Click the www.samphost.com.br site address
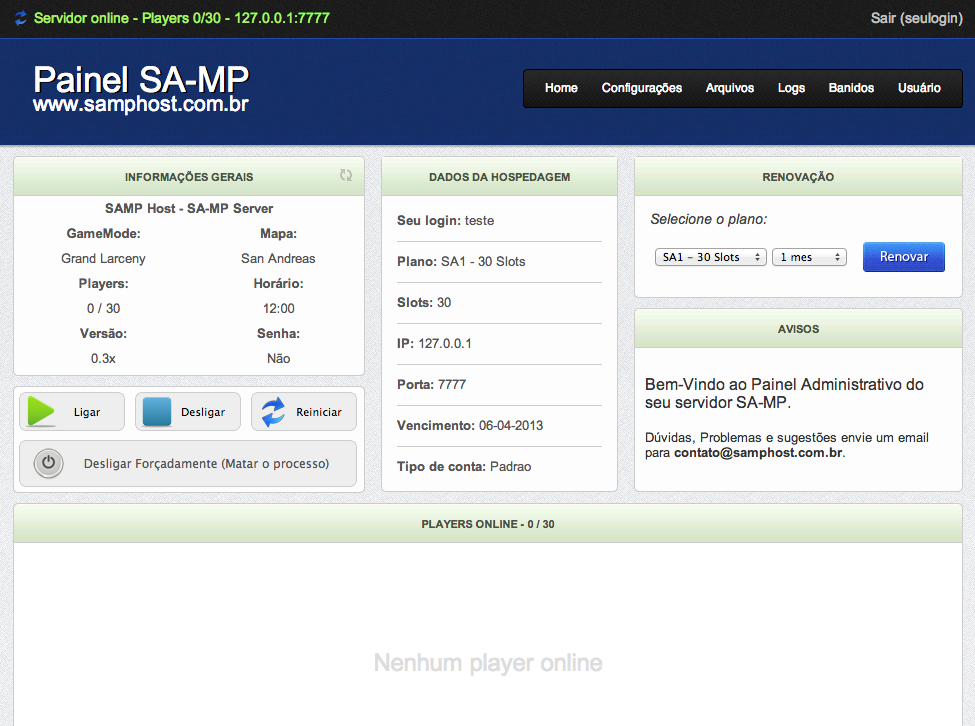 (141, 104)
